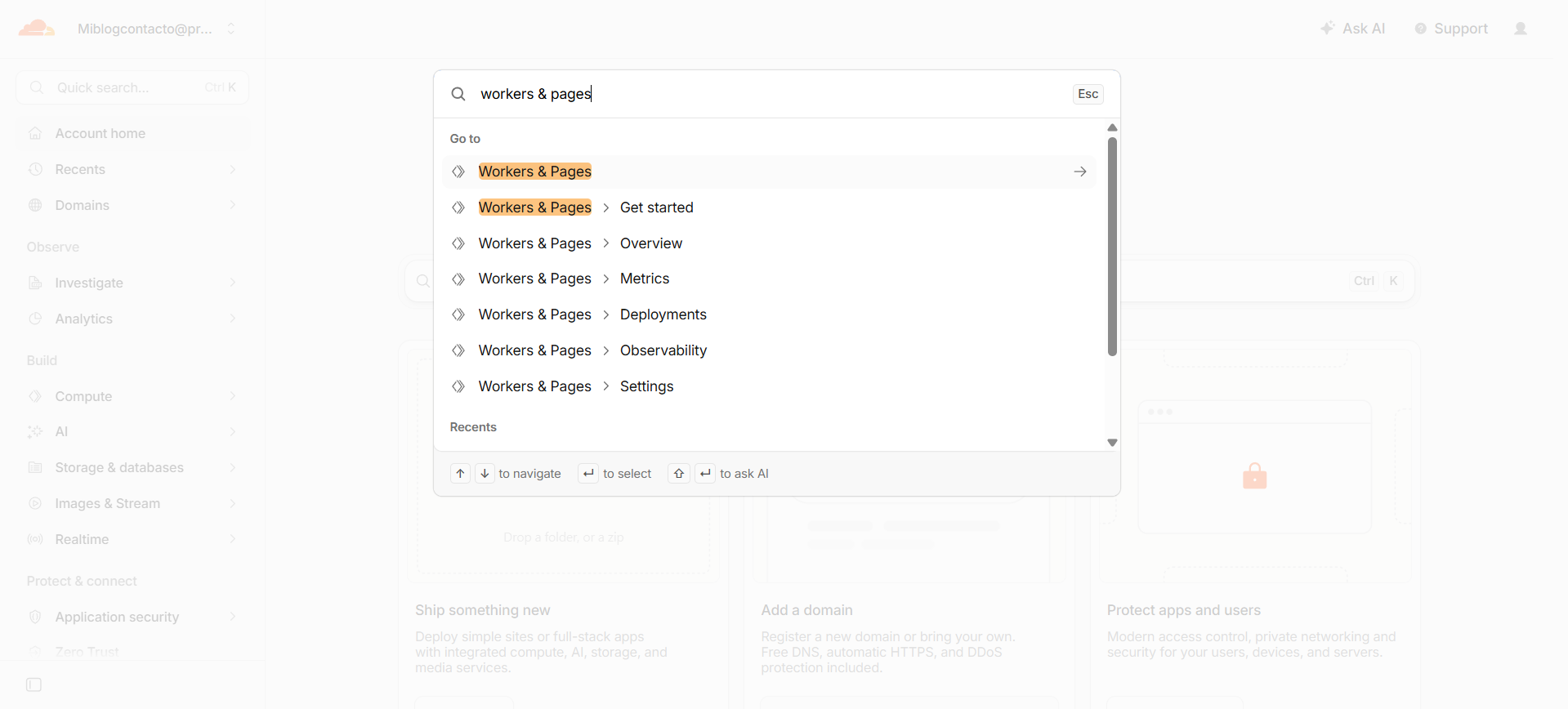Expand the Storage & databases chevron
1568x709 pixels.
tap(233, 467)
